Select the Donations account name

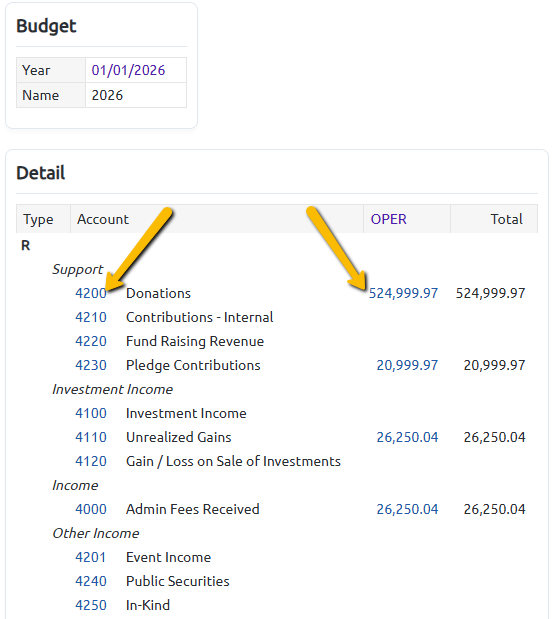158,293
